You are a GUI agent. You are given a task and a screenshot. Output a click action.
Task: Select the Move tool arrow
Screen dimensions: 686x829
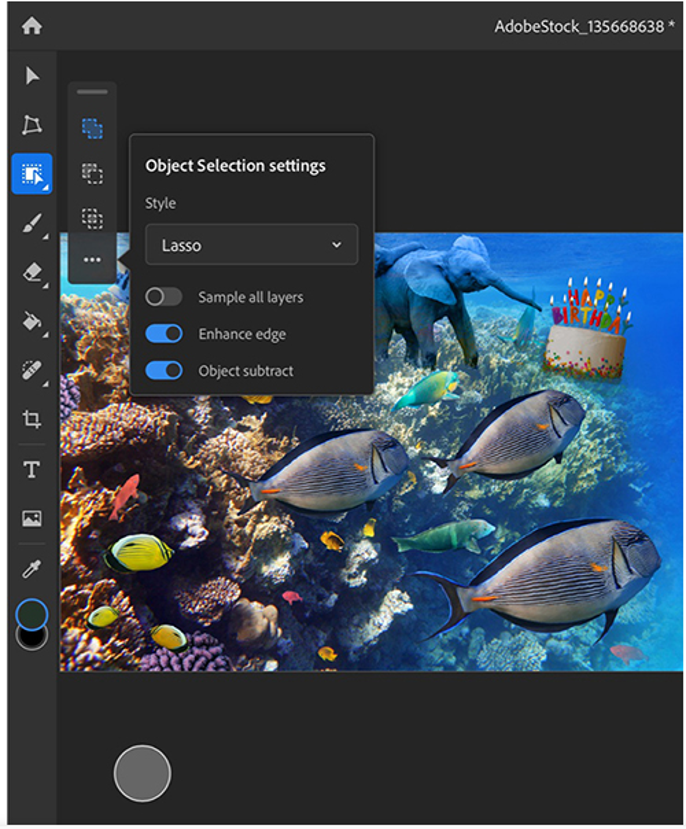[x=32, y=76]
